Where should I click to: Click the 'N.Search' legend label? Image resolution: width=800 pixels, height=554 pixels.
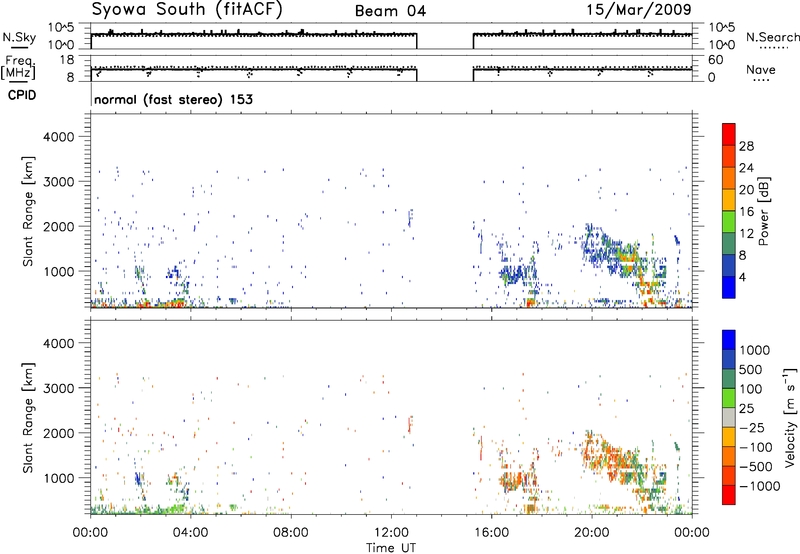tap(772, 37)
